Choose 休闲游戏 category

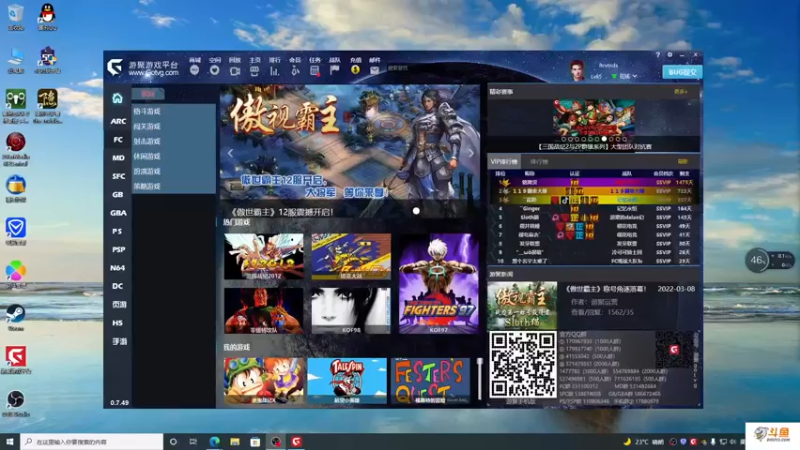pyautogui.click(x=147, y=156)
